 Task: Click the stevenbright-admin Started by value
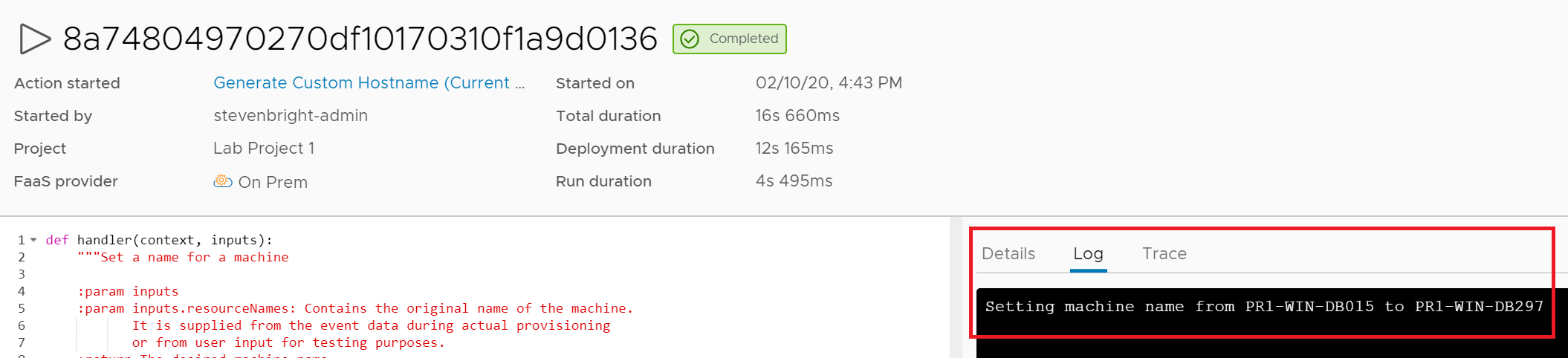tap(291, 116)
